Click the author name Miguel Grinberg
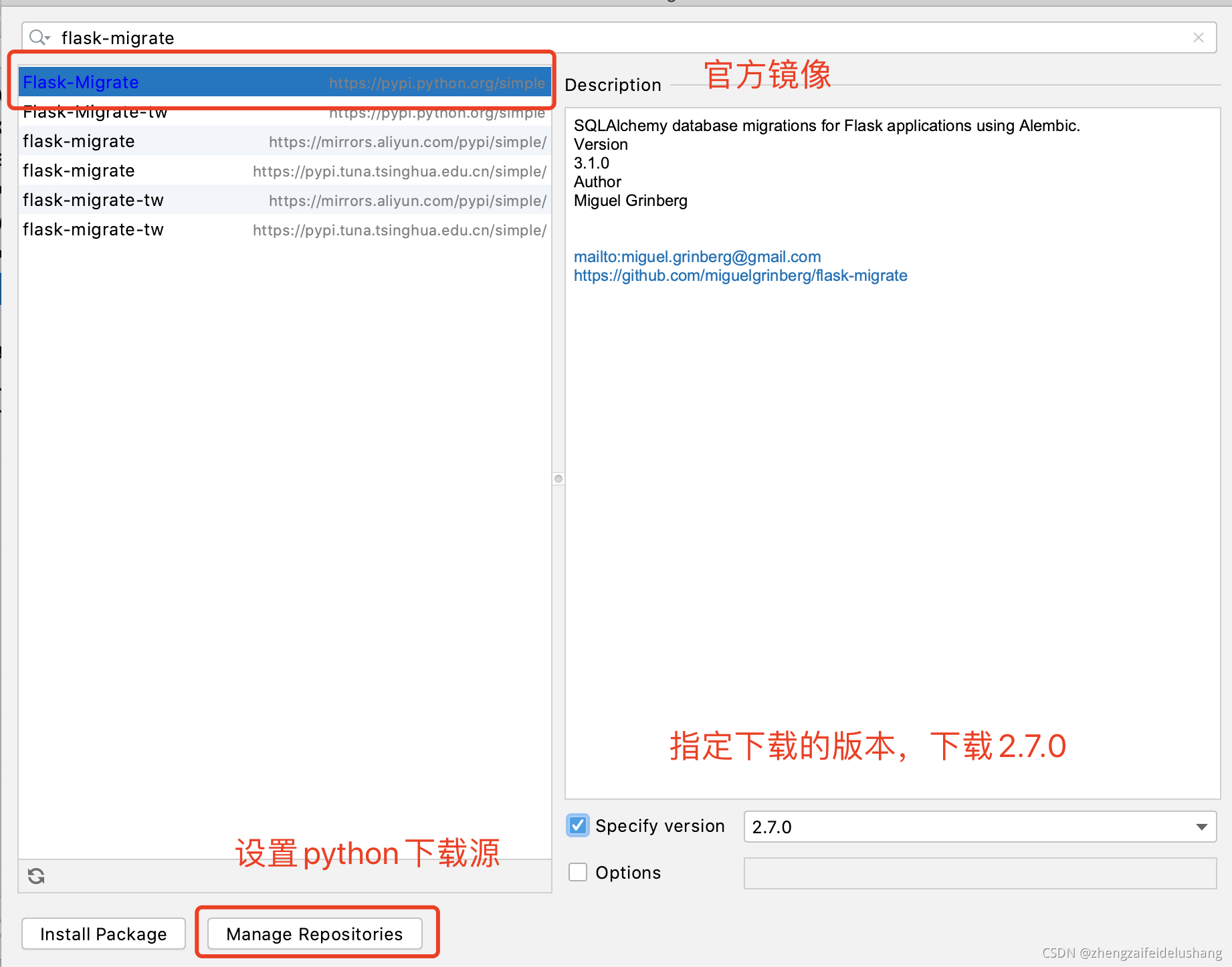The width and height of the screenshot is (1232, 967). [x=631, y=201]
